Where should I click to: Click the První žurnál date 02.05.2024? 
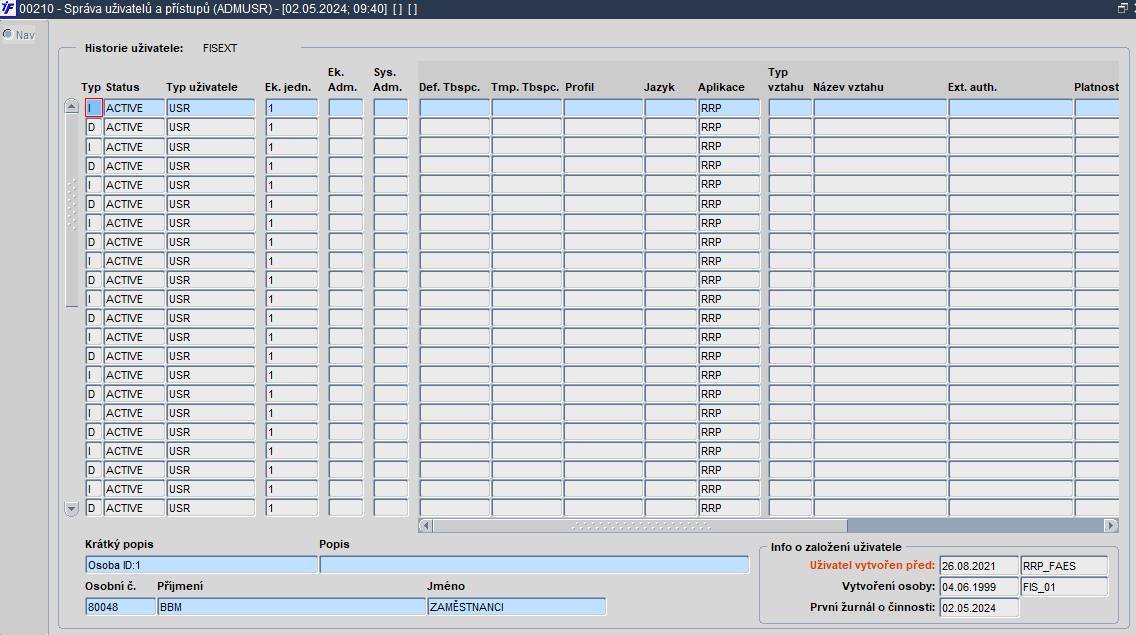point(979,608)
